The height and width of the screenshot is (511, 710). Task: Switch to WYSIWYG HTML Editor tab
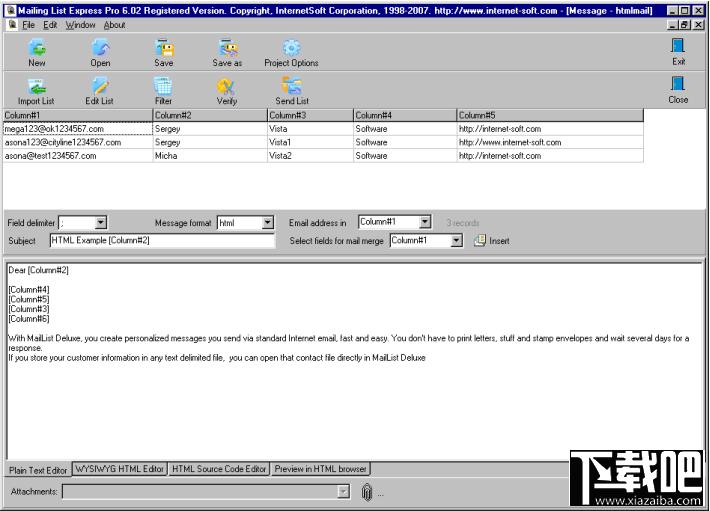120,469
